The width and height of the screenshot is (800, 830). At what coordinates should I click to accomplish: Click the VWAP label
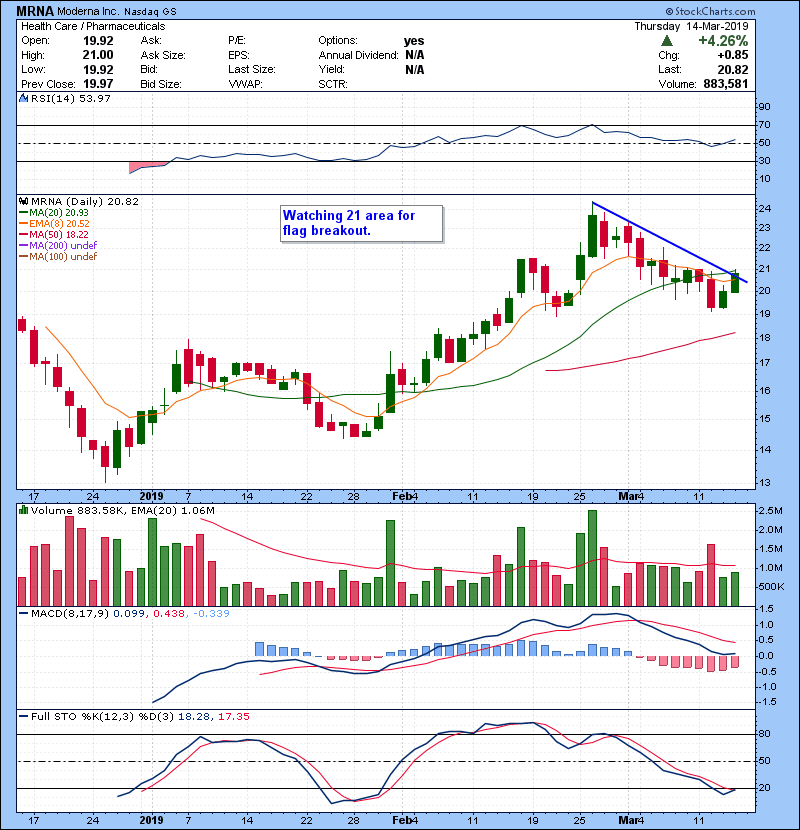pyautogui.click(x=245, y=84)
